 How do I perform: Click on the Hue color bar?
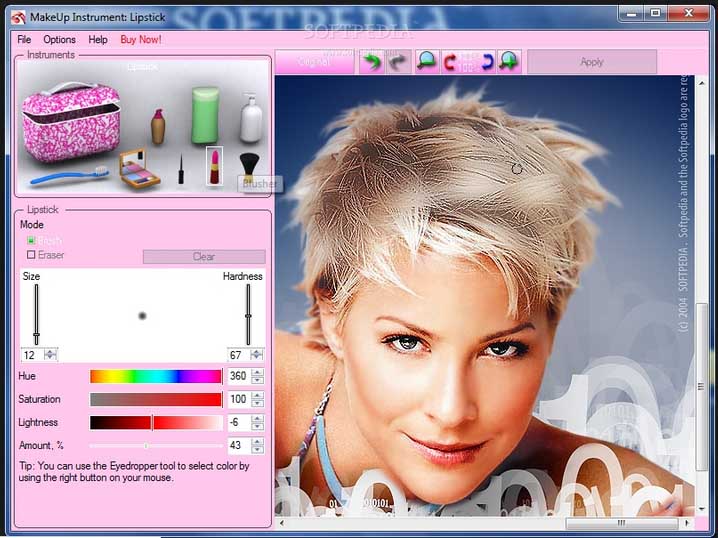(155, 376)
